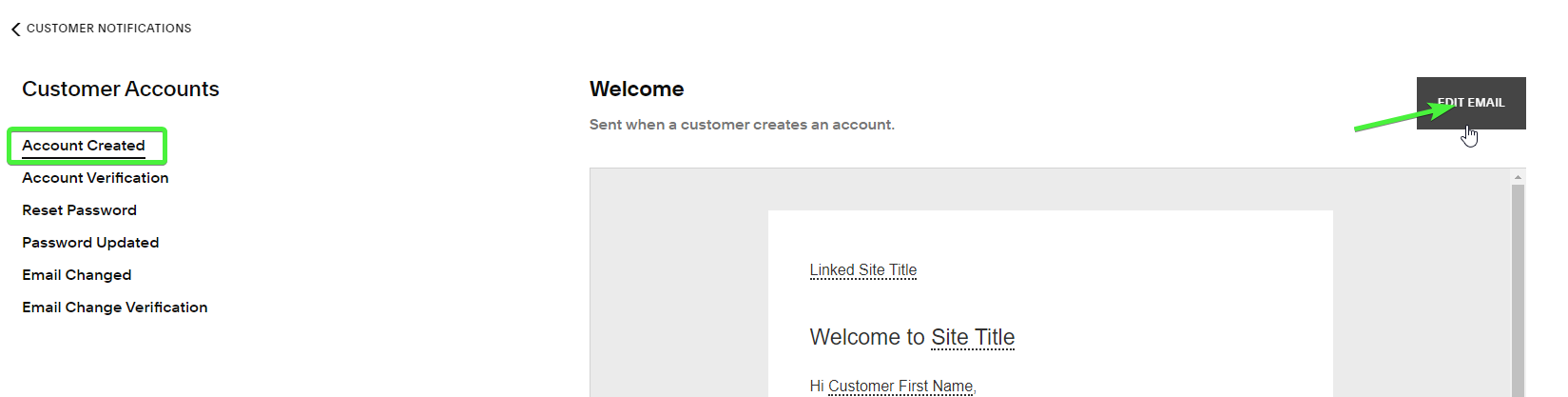Viewport: 1568px width, 397px height.
Task: Go back via Customer Notifications label
Action: click(108, 29)
